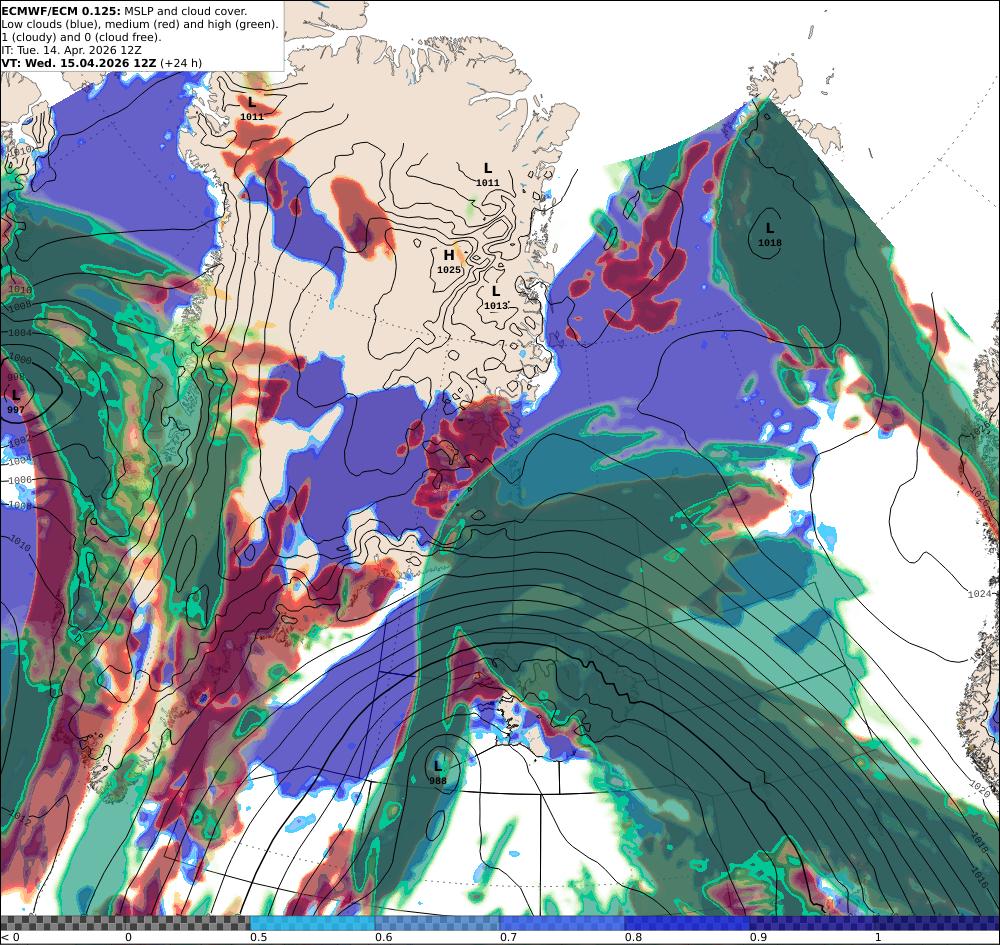Click the '0.6' colorbar tick label
The image size is (1000, 945).
[x=383, y=937]
